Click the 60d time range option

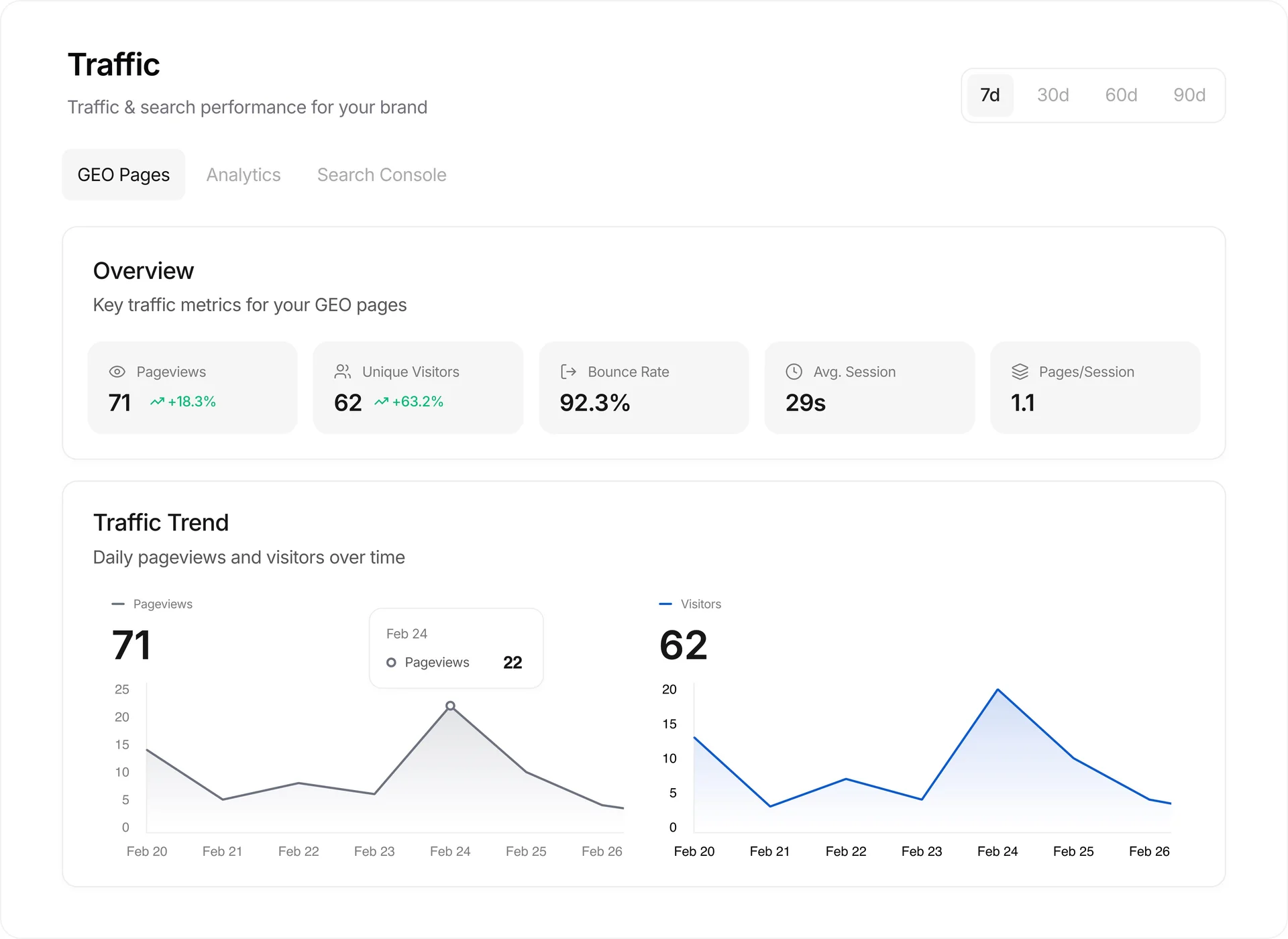(x=1120, y=95)
